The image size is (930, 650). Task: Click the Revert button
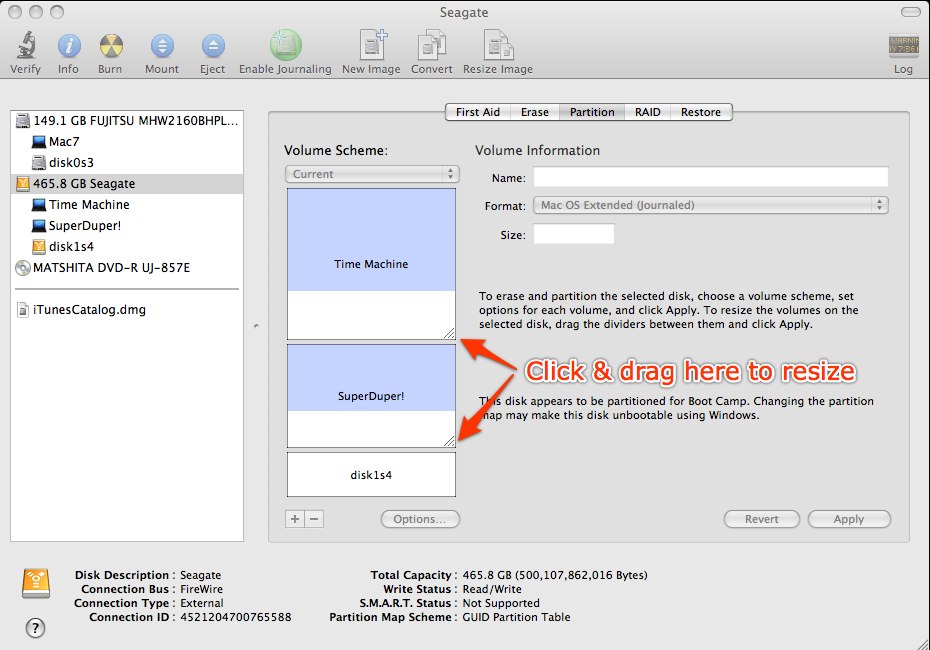(762, 519)
